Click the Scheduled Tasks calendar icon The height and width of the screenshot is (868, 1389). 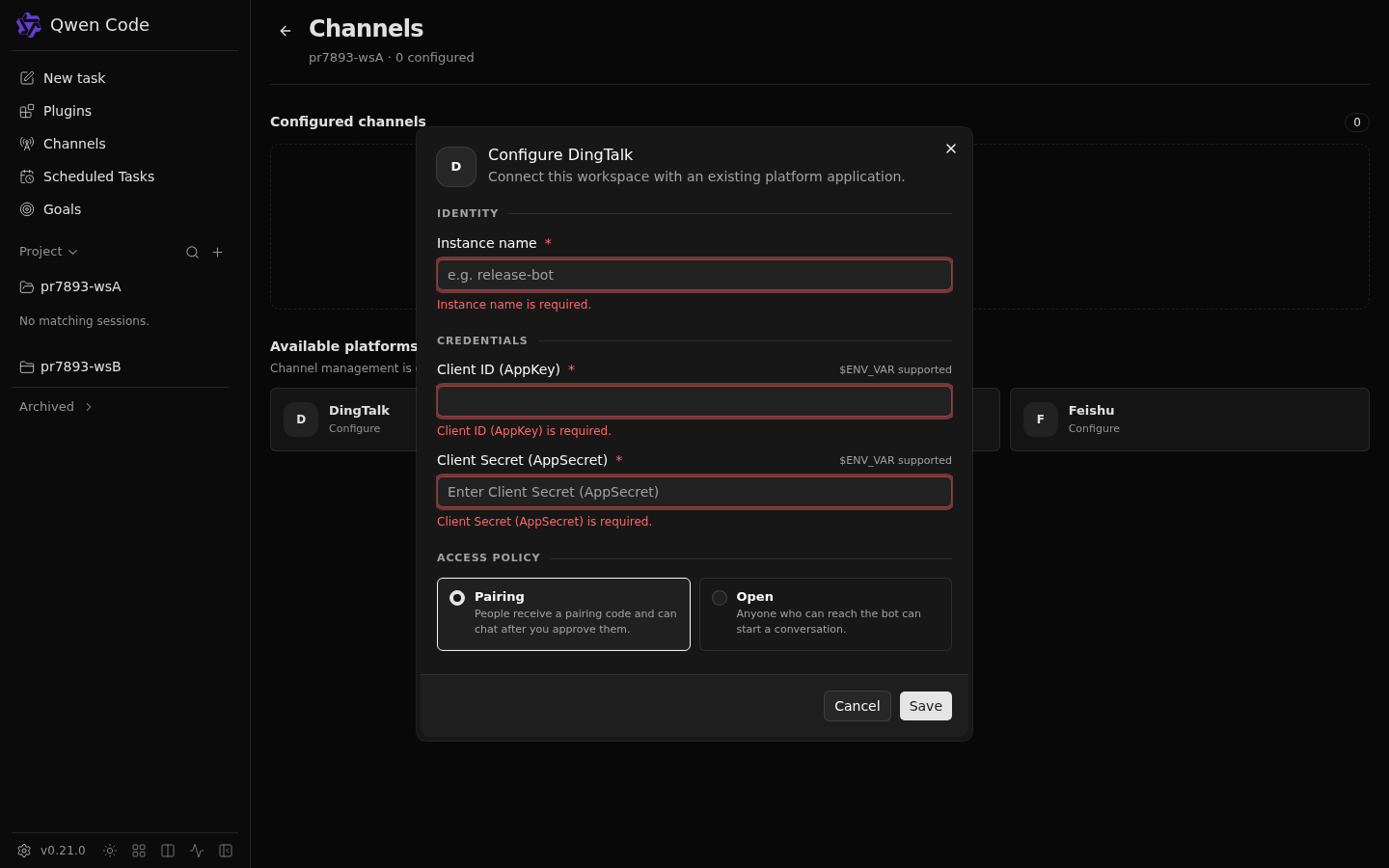coord(27,176)
